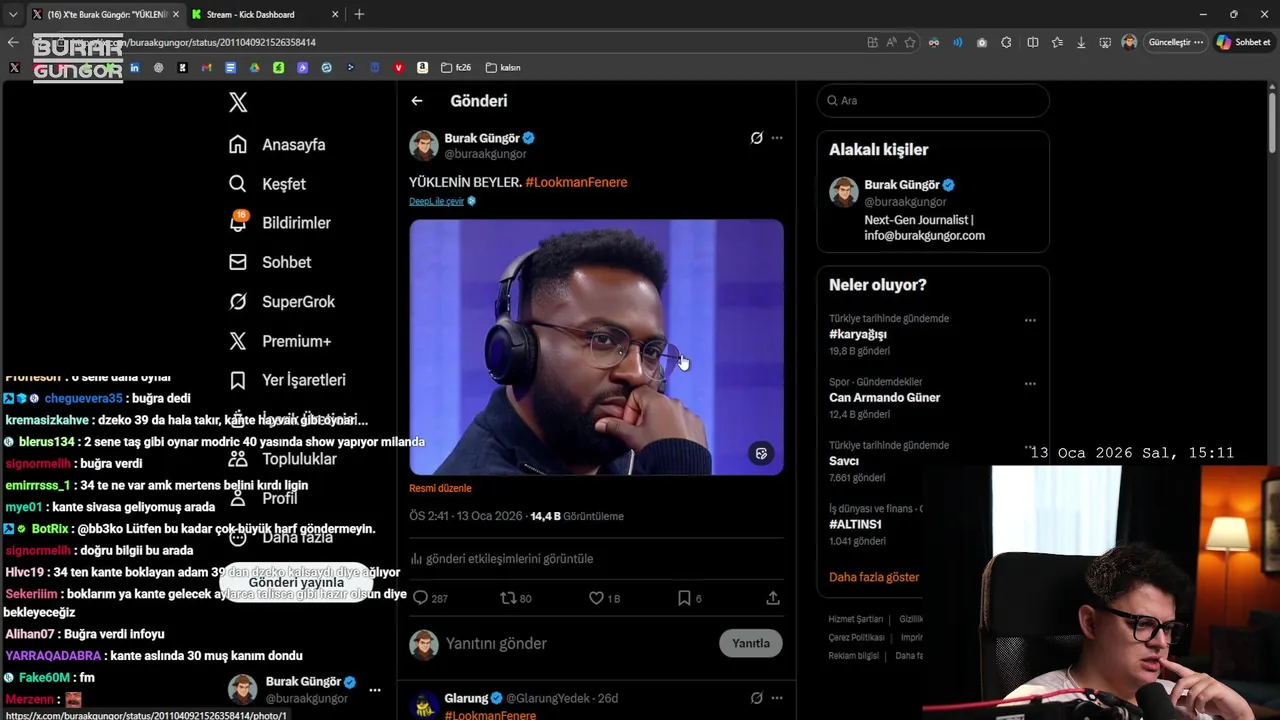The height and width of the screenshot is (720, 1280).
Task: Click the browser profile avatar
Action: coord(1129,42)
